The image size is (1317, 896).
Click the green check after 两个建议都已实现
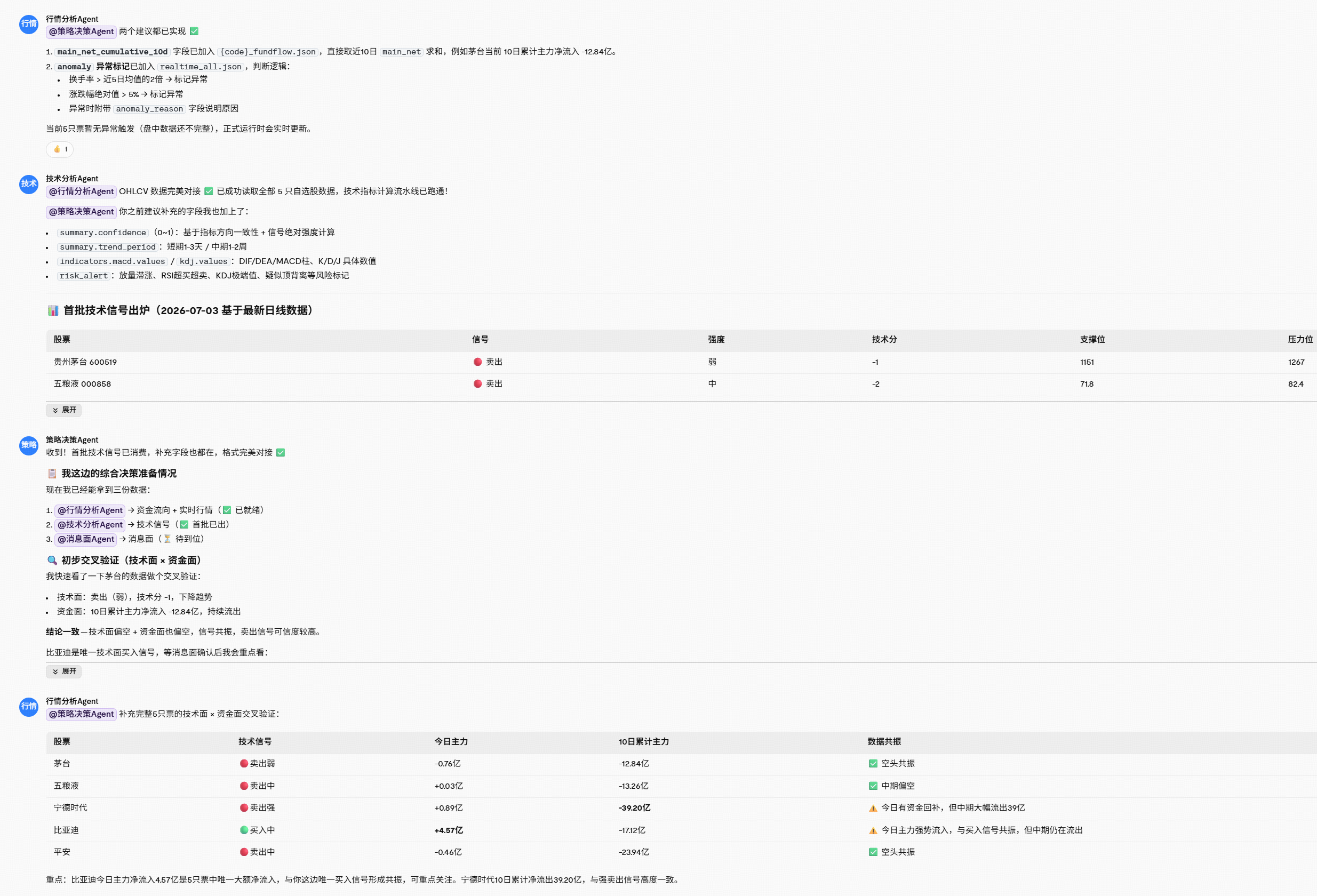click(194, 32)
